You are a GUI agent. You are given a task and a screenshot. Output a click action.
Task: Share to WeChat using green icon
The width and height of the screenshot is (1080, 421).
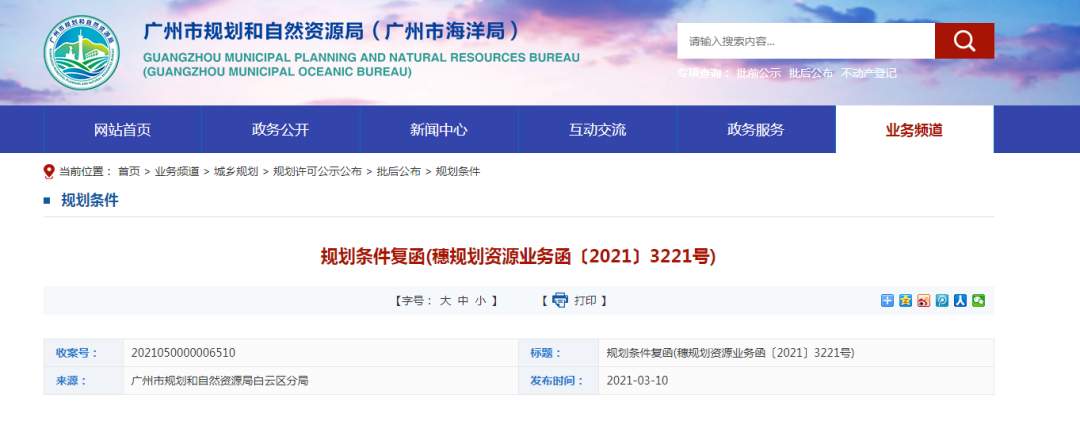click(x=978, y=300)
